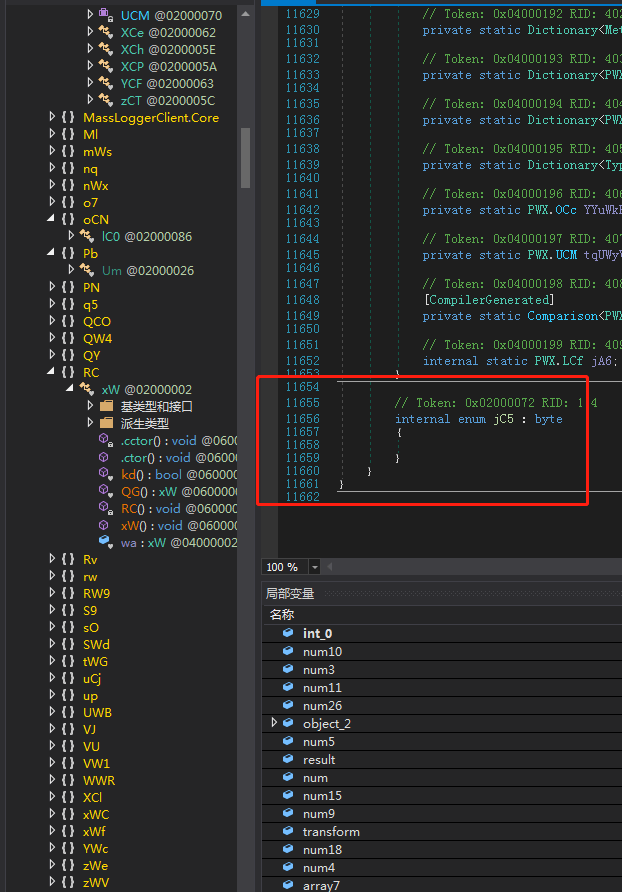Select the num15 local variable row
Image resolution: width=622 pixels, height=892 pixels.
pos(442,795)
